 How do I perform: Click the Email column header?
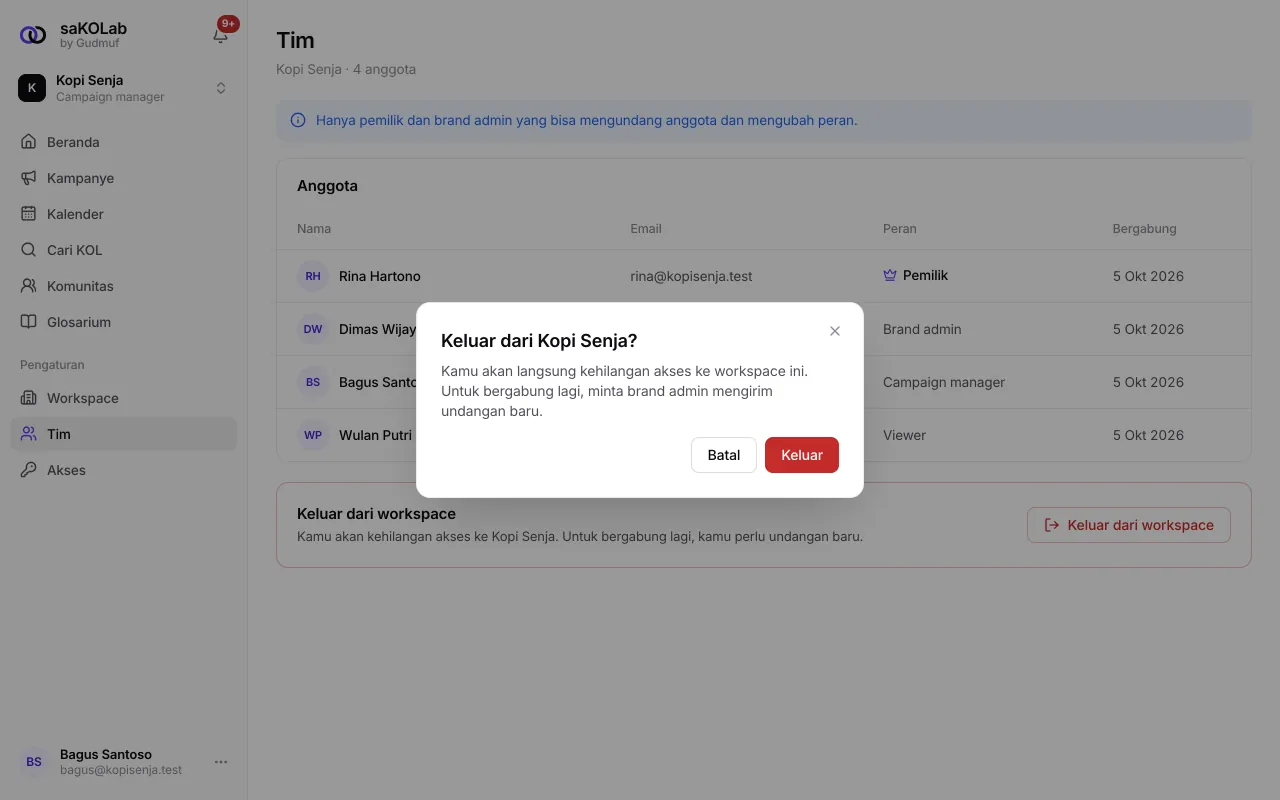click(646, 228)
